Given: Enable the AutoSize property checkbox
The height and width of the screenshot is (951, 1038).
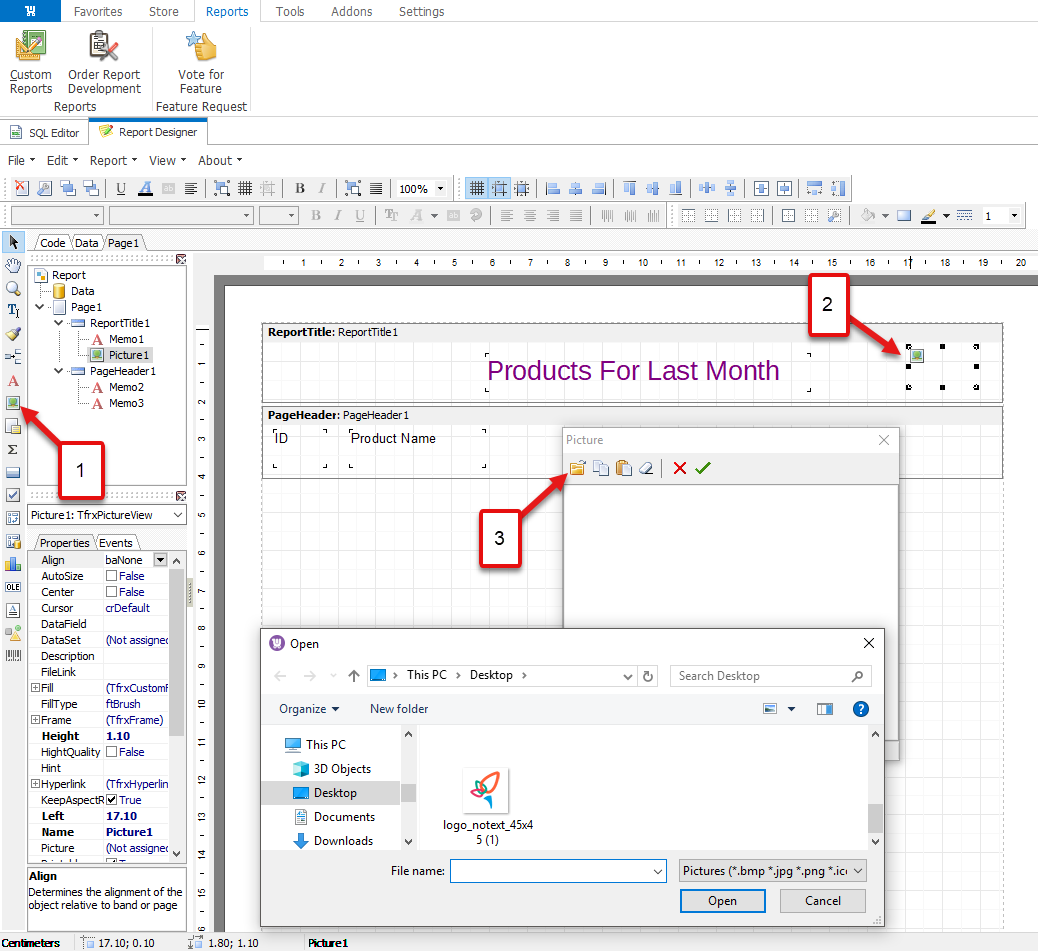Looking at the screenshot, I should click(x=112, y=576).
